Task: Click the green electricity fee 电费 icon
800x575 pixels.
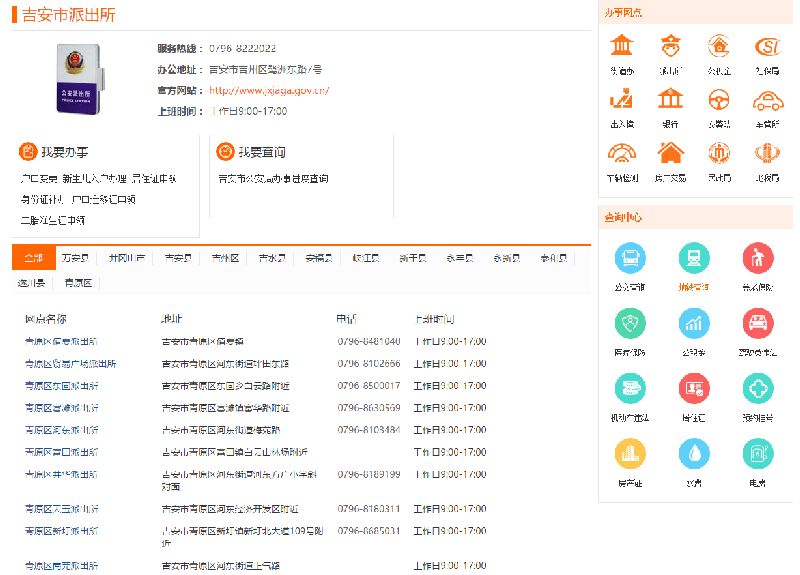Action: pyautogui.click(x=757, y=454)
